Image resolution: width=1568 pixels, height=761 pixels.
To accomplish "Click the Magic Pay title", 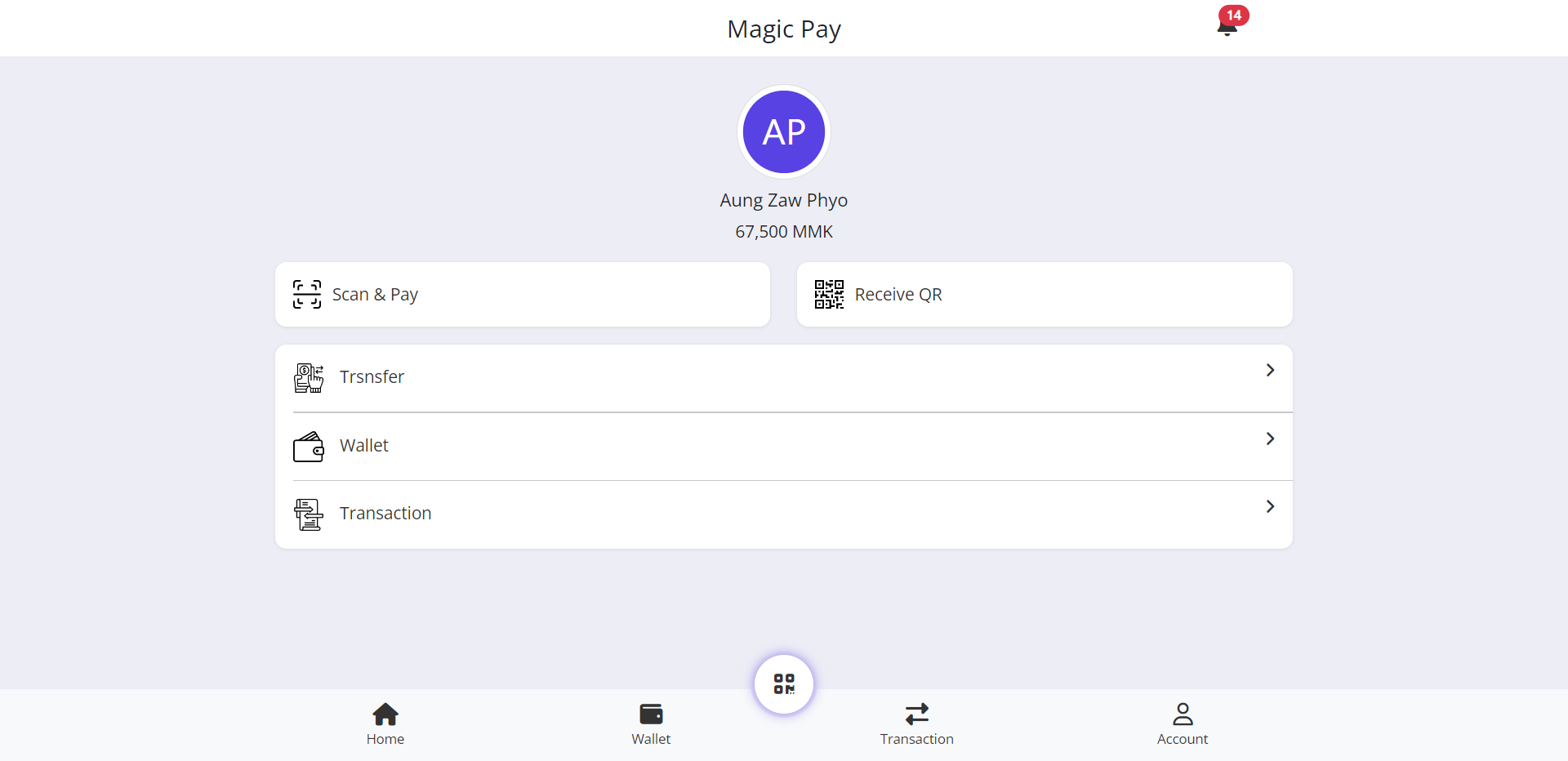I will [x=784, y=29].
